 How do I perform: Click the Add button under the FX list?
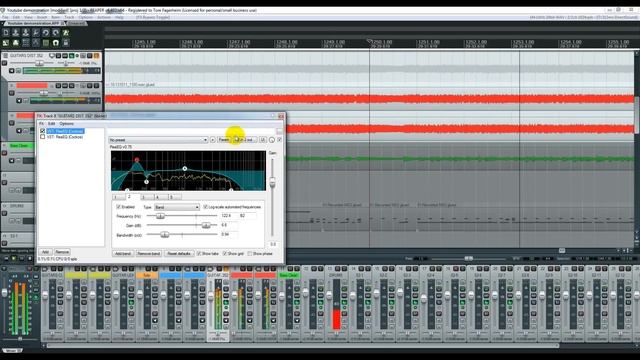(x=45, y=252)
